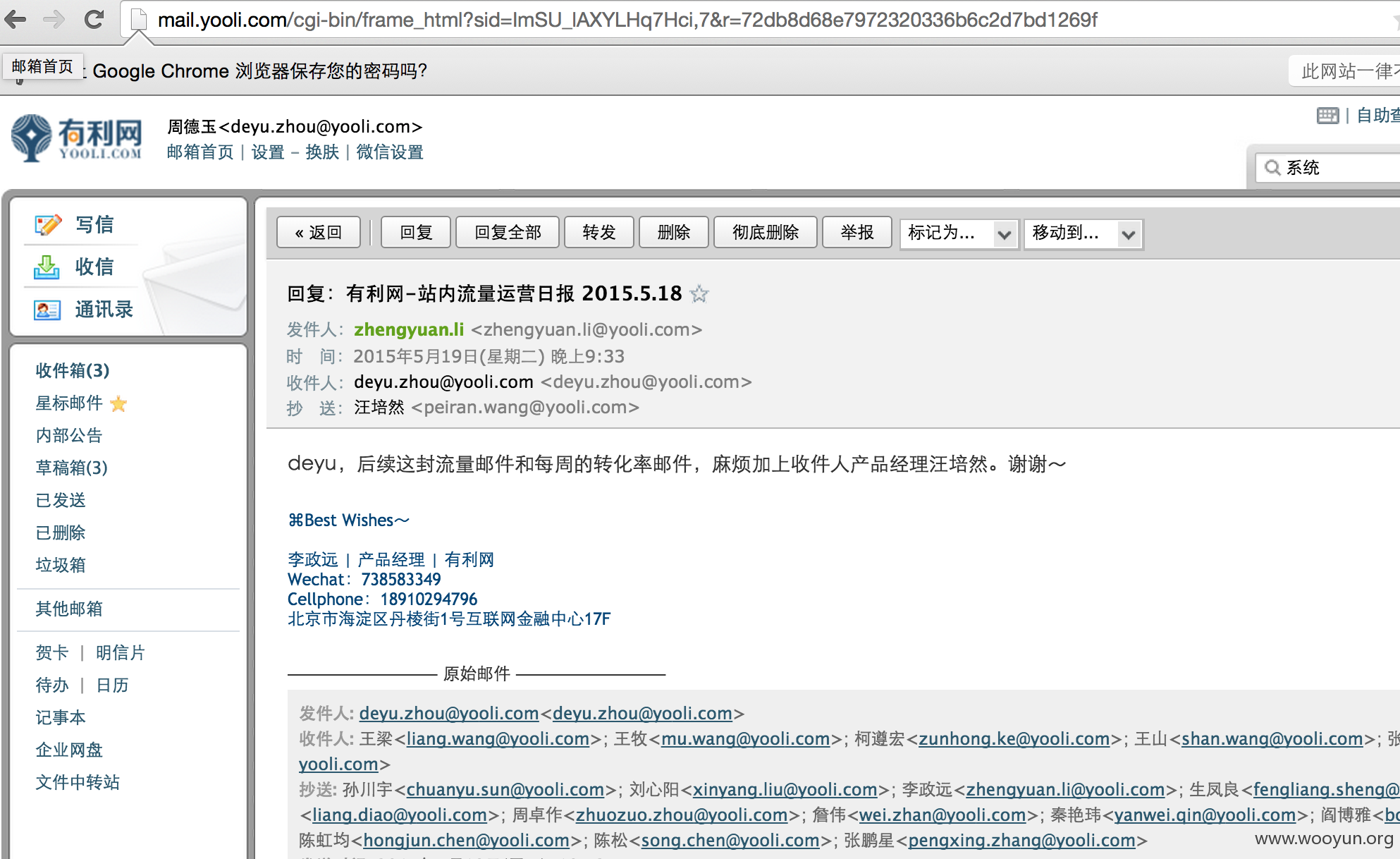Click sender name zhengyuan.li
Image resolution: width=1400 pixels, height=859 pixels.
coord(409,330)
